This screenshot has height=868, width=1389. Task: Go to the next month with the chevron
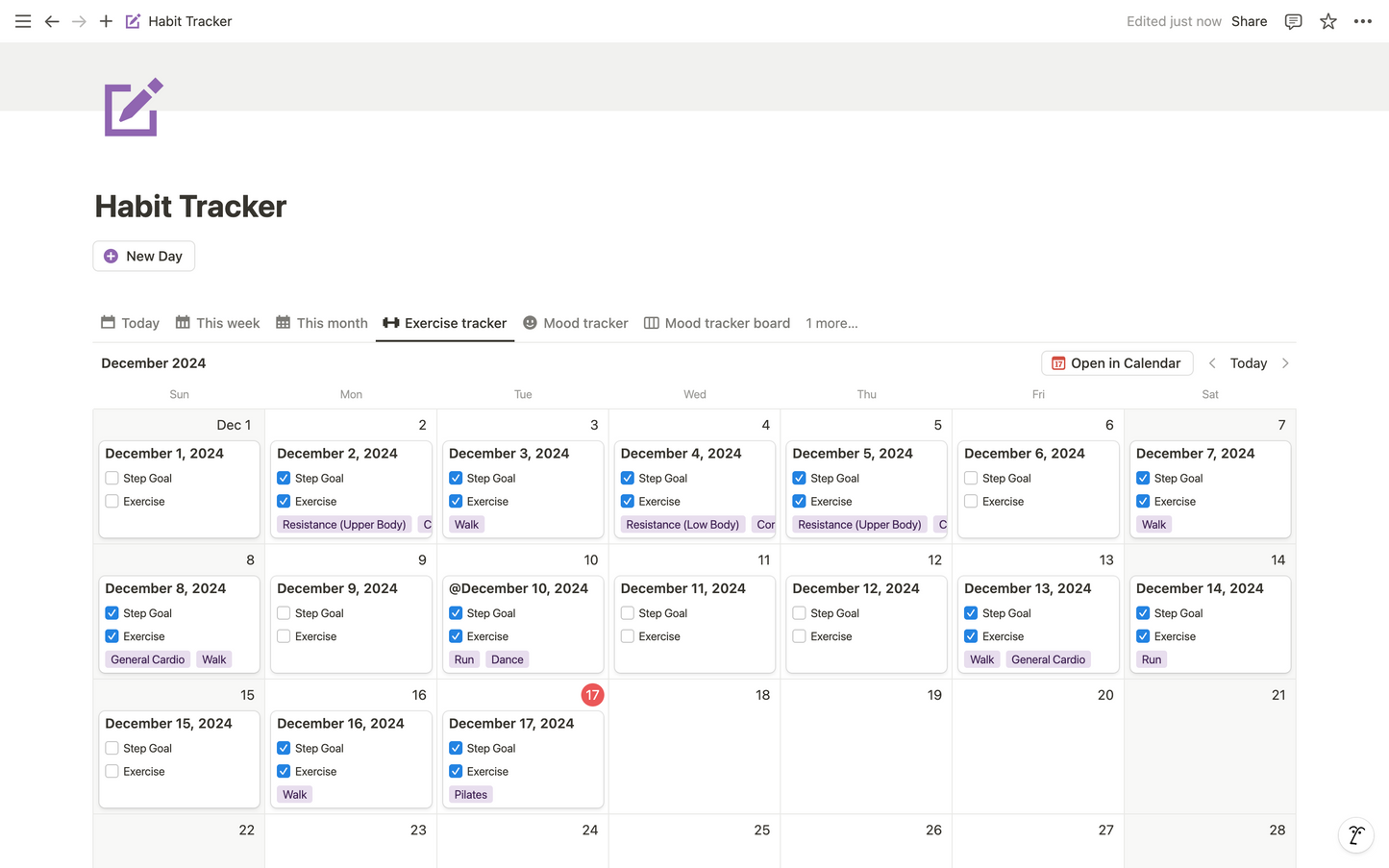[x=1285, y=363]
